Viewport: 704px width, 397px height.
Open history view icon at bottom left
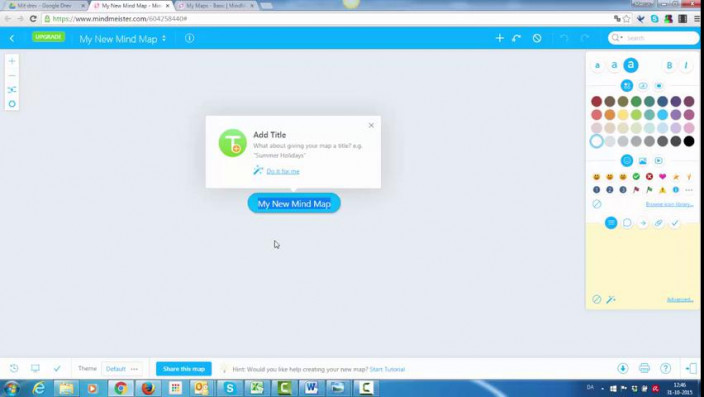coord(14,368)
